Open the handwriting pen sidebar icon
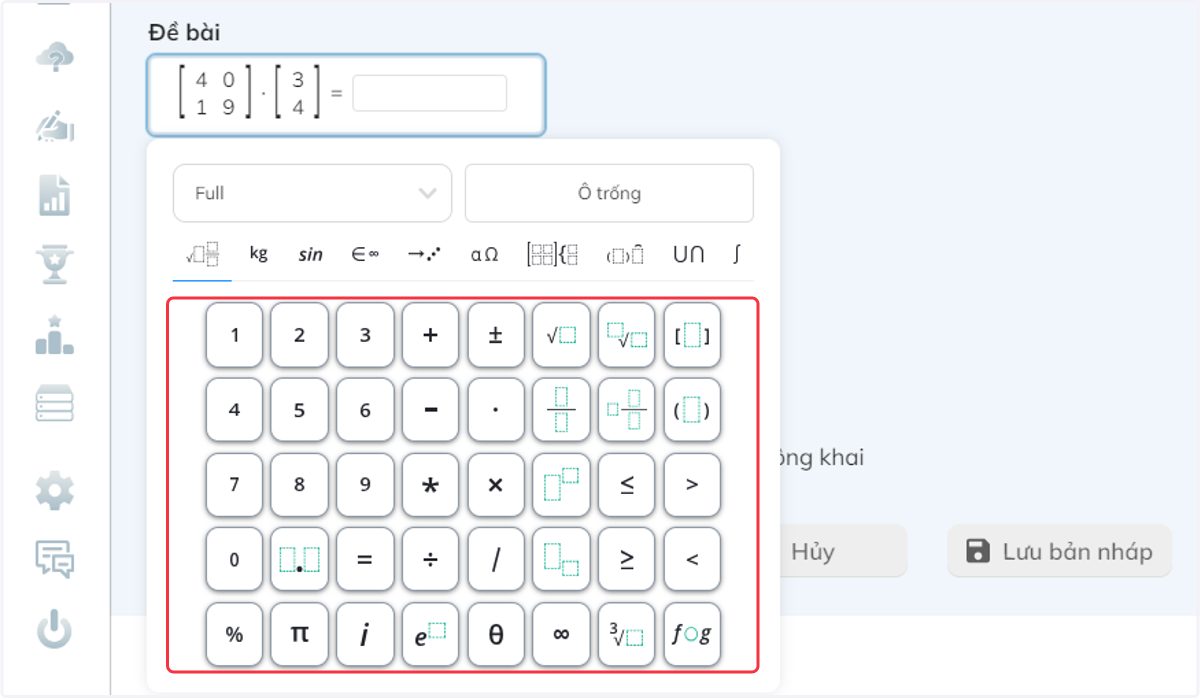The width and height of the screenshot is (1200, 698). click(x=55, y=126)
